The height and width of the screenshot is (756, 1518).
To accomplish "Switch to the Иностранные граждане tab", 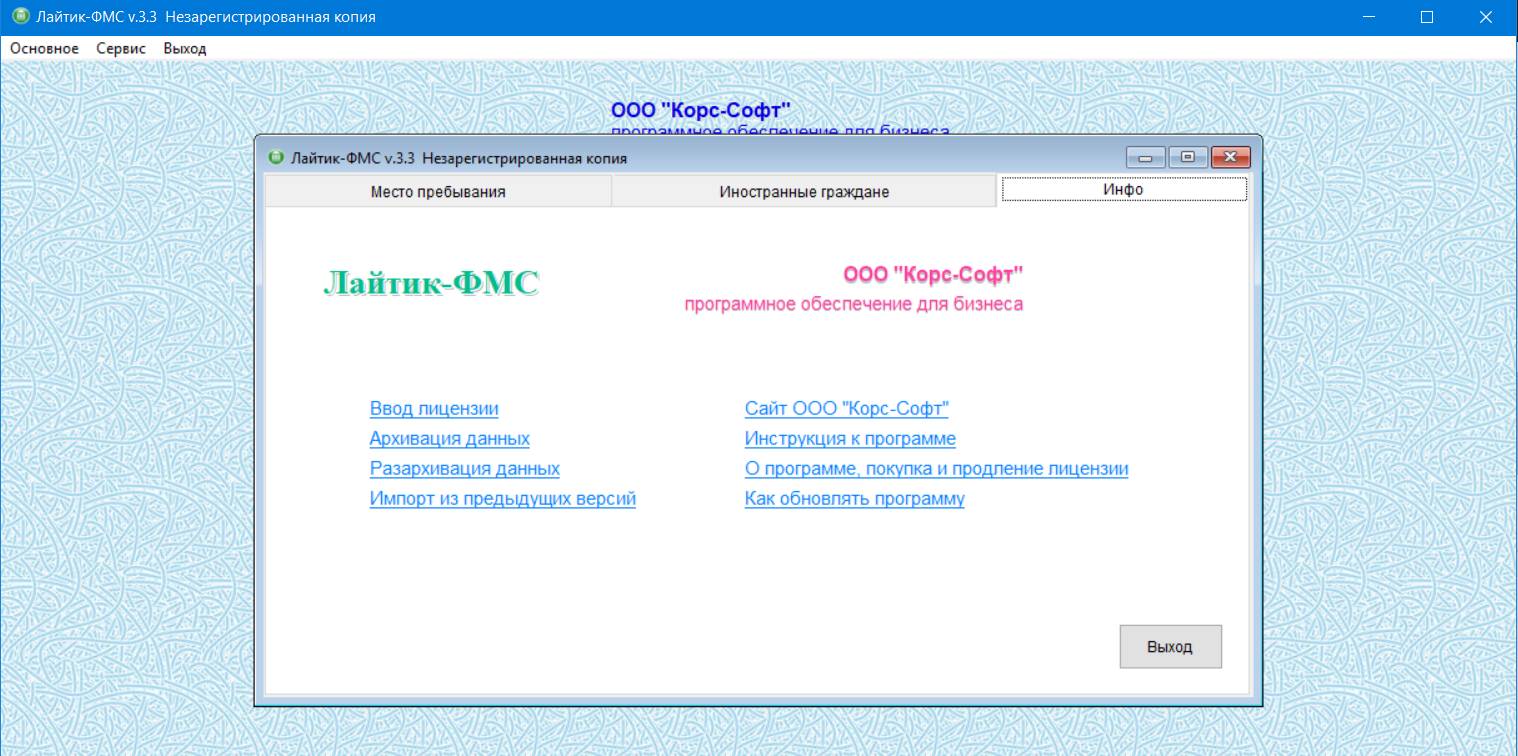I will click(x=803, y=192).
